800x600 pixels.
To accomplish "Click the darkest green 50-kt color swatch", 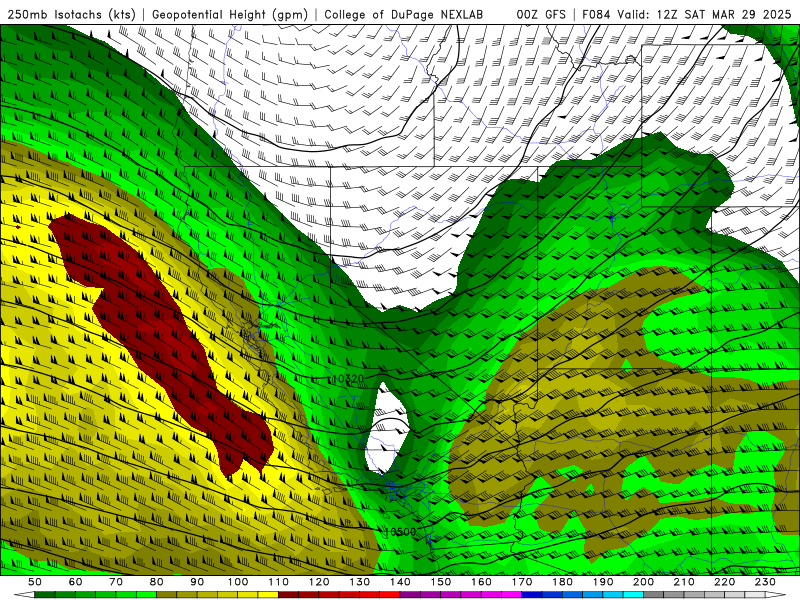I will [44, 595].
